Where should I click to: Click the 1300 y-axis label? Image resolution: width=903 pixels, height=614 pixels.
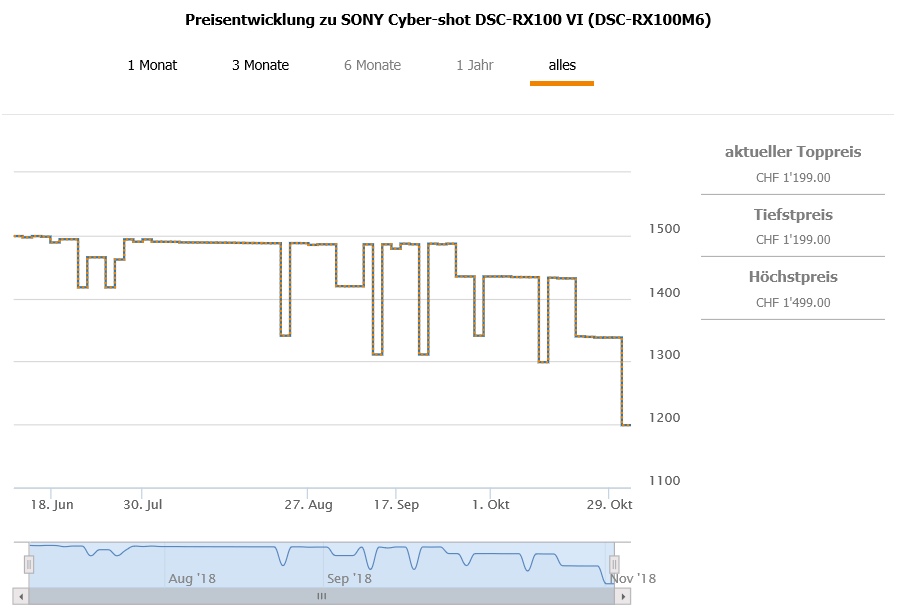tap(665, 355)
